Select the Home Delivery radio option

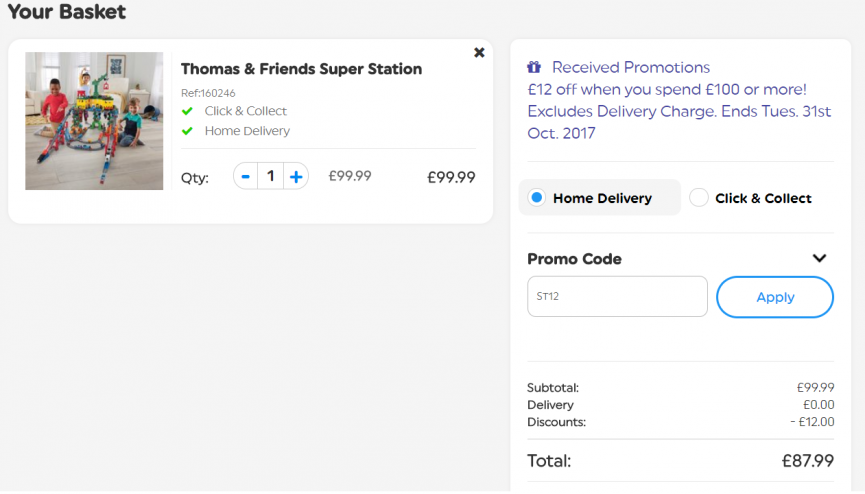click(536, 197)
